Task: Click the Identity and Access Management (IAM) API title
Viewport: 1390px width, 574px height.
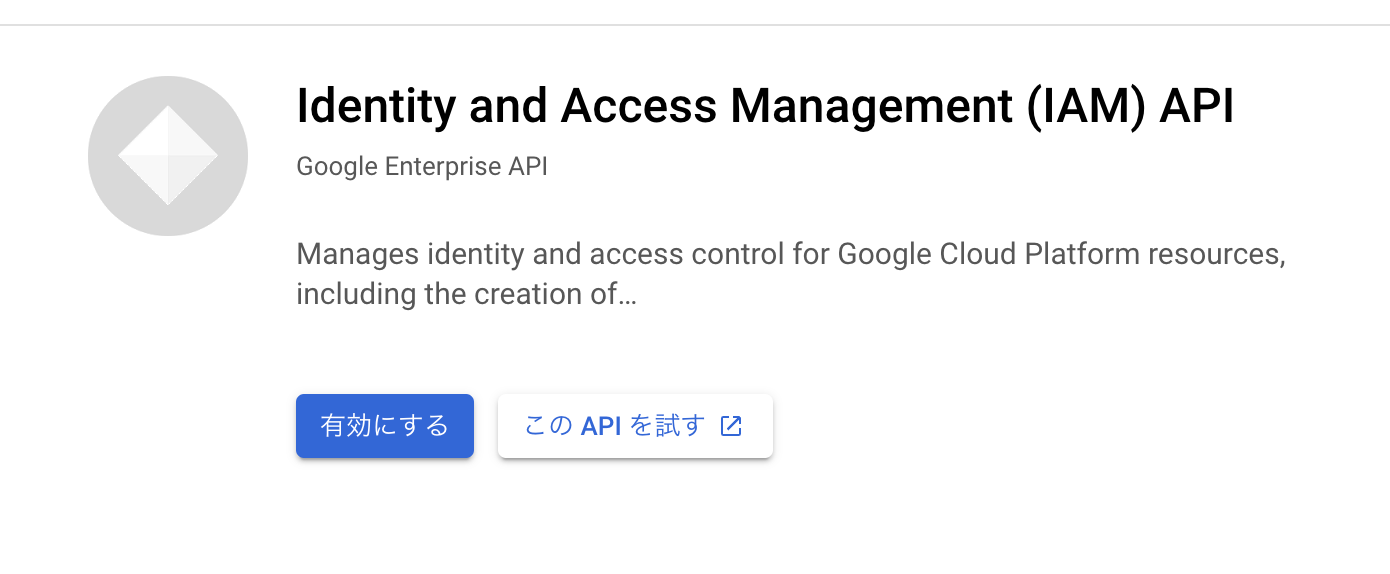Action: [765, 107]
